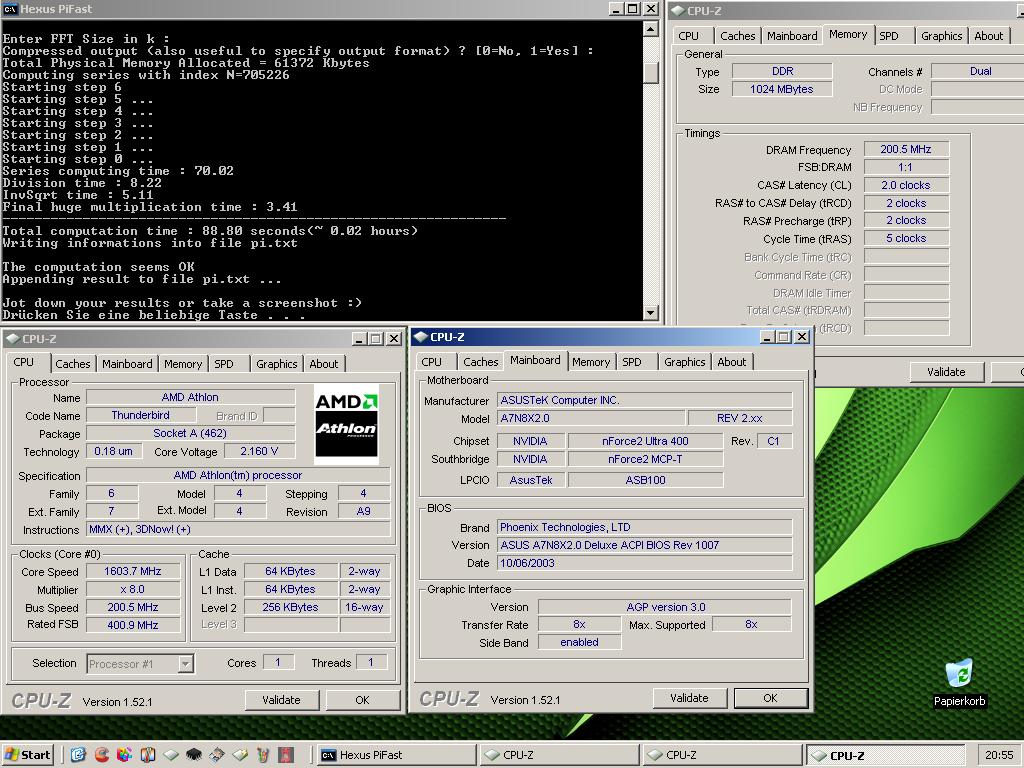The height and width of the screenshot is (768, 1024).
Task: Open CPU tab in the Mainboard CPU-Z window
Action: pos(431,362)
